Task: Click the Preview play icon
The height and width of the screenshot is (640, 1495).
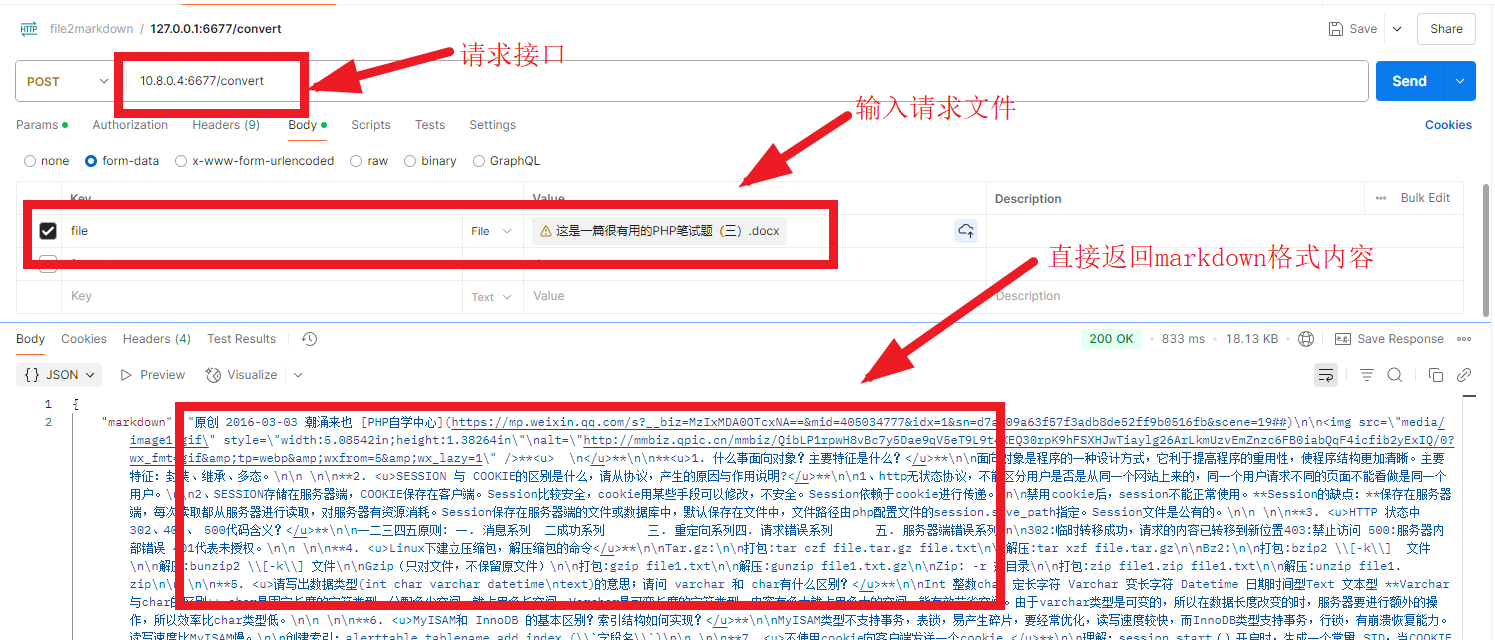Action: point(126,375)
